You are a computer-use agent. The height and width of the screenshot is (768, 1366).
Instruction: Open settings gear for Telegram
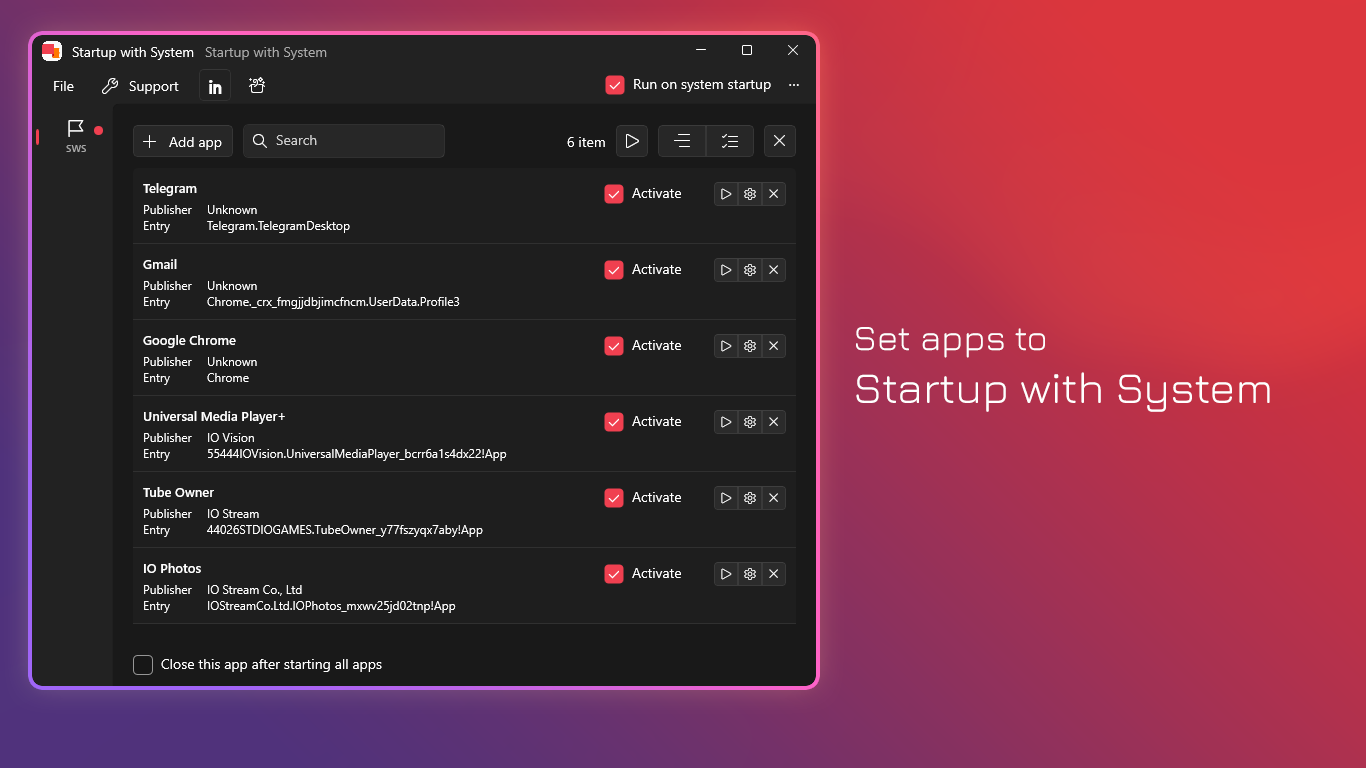tap(750, 194)
